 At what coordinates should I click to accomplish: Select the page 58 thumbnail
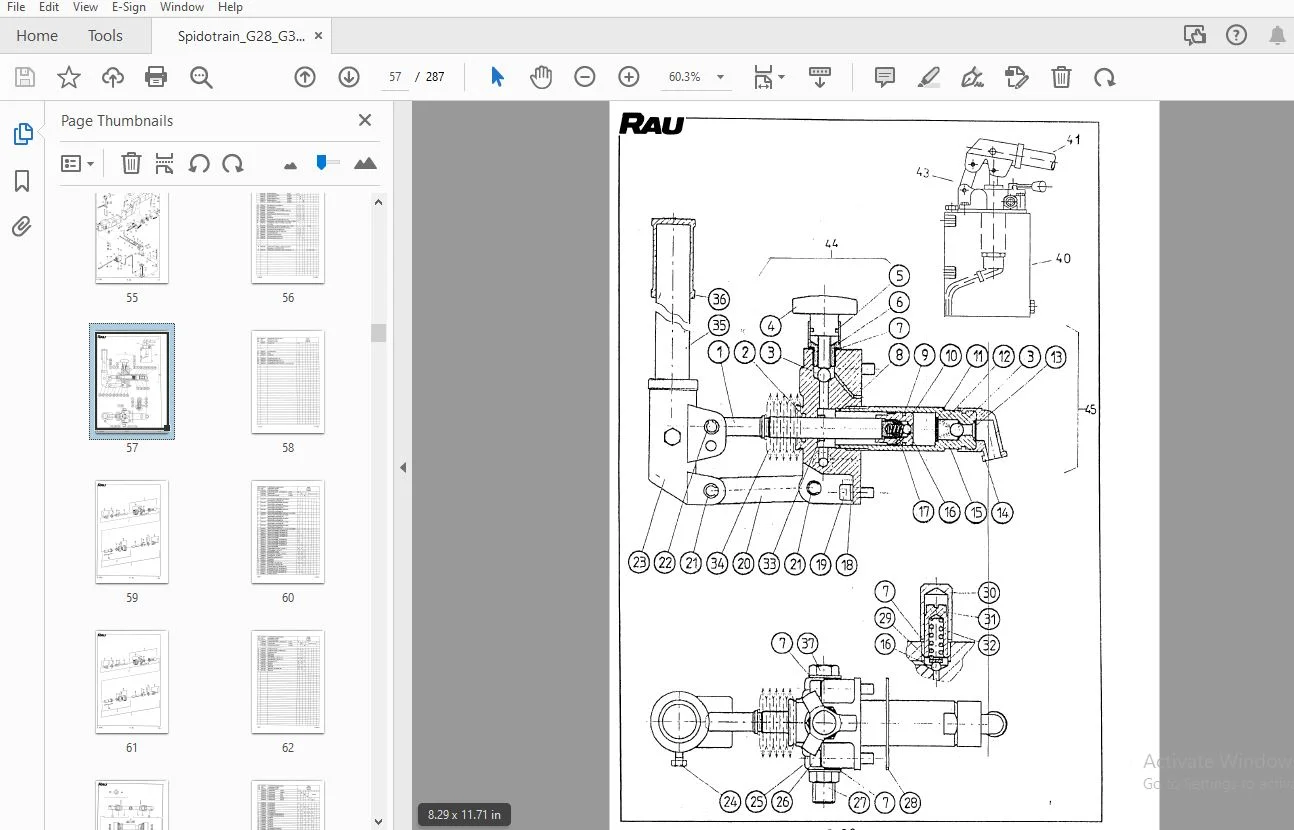coord(288,382)
